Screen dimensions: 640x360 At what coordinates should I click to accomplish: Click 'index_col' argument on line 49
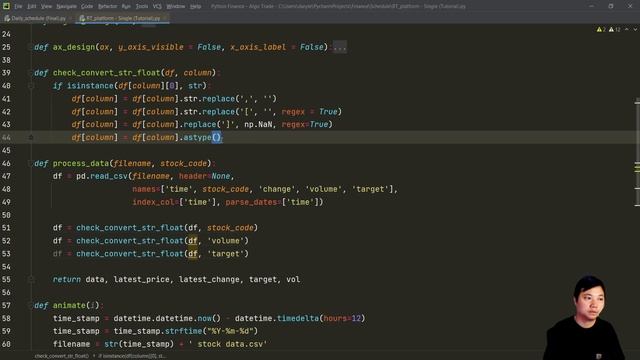(153, 202)
